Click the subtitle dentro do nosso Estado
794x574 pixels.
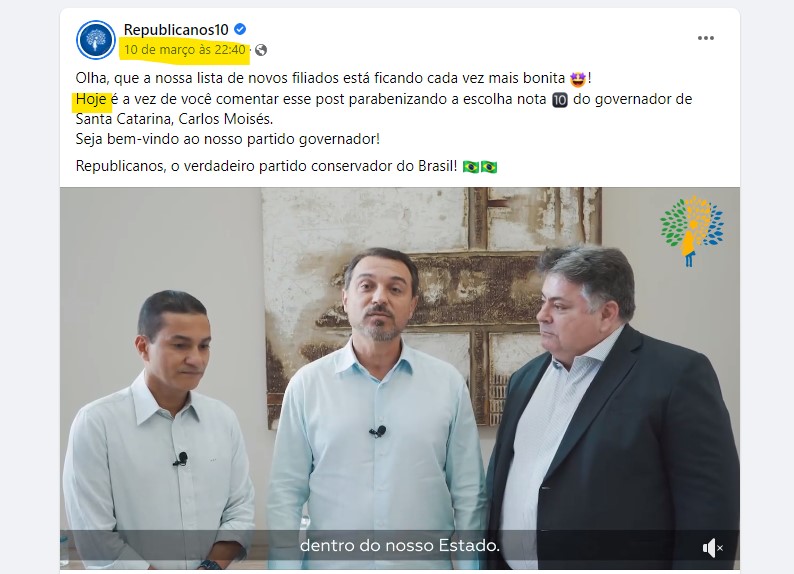[400, 546]
